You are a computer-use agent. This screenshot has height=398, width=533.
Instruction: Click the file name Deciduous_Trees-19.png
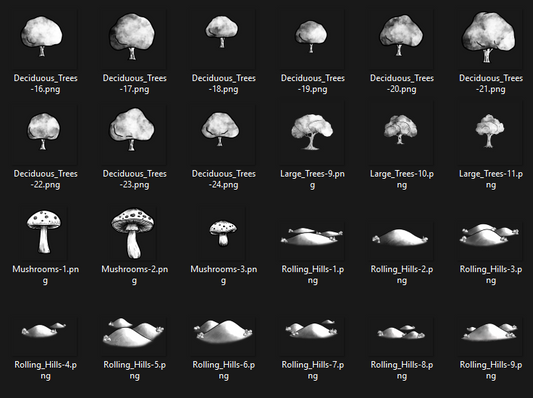[x=313, y=84]
